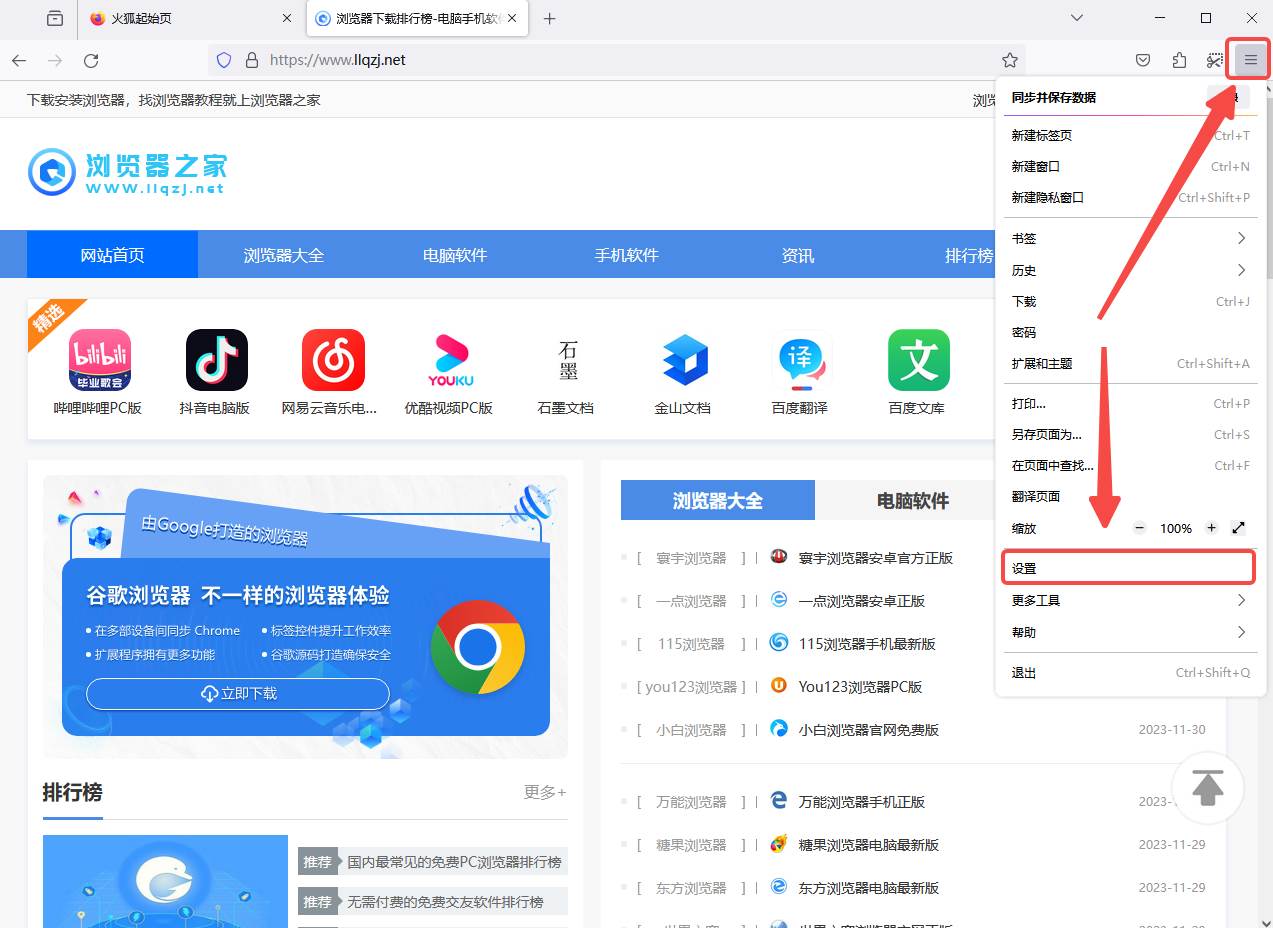Reset zoom by clicking 100%

click(1175, 528)
